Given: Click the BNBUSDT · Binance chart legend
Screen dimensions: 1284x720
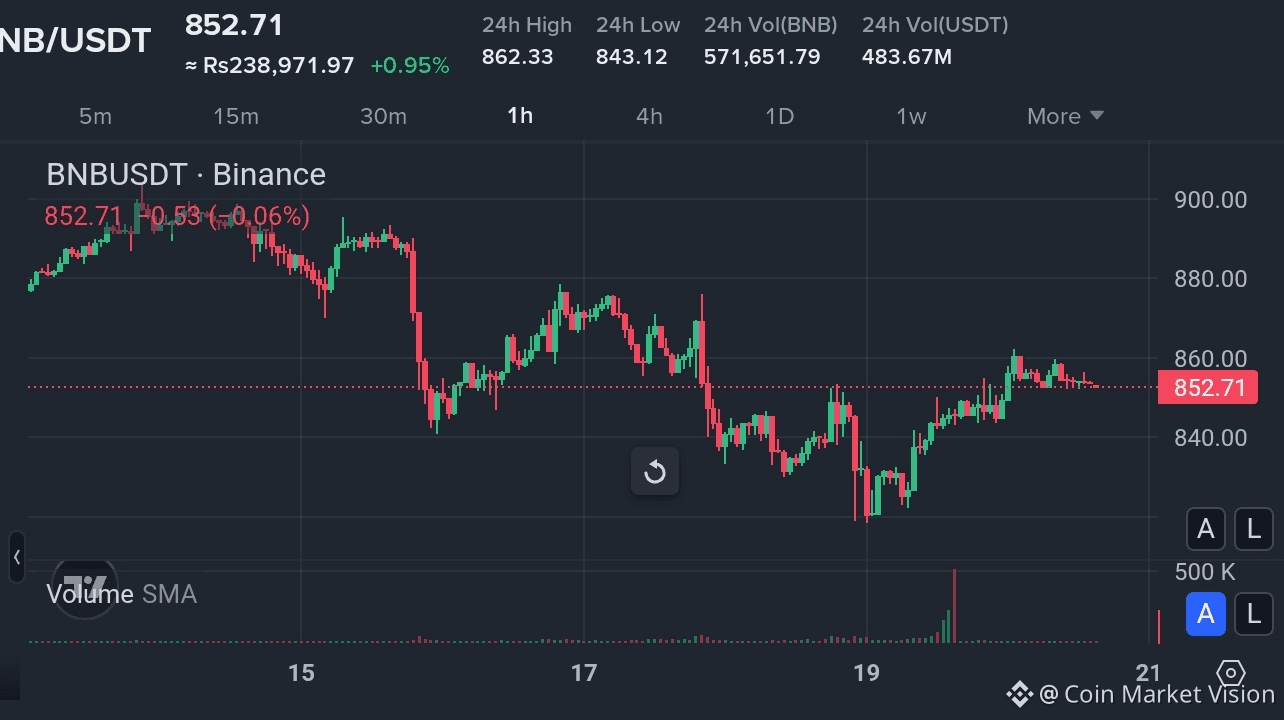Looking at the screenshot, I should (x=186, y=175).
